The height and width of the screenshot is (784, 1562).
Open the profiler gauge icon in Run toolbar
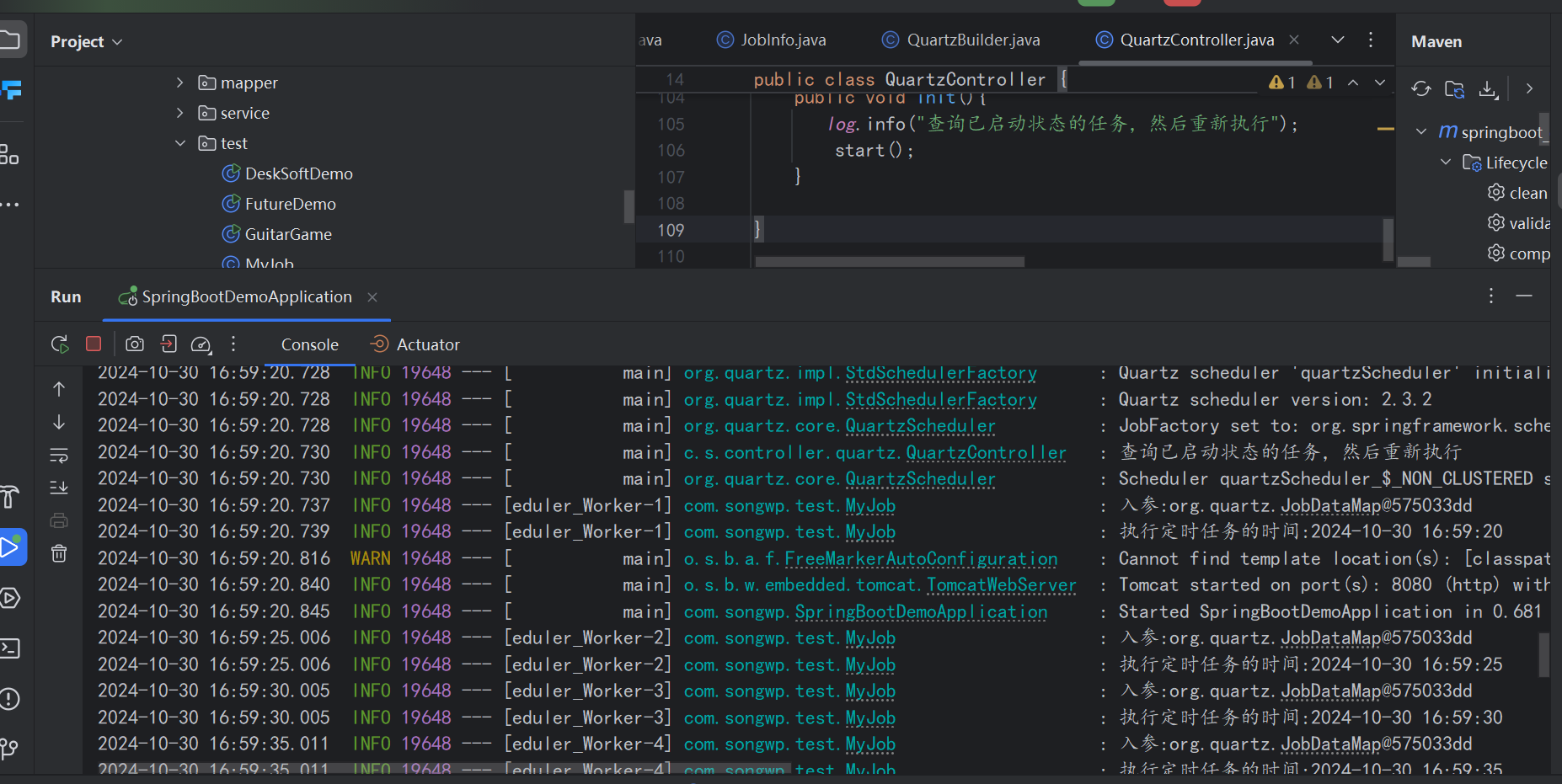pos(201,344)
